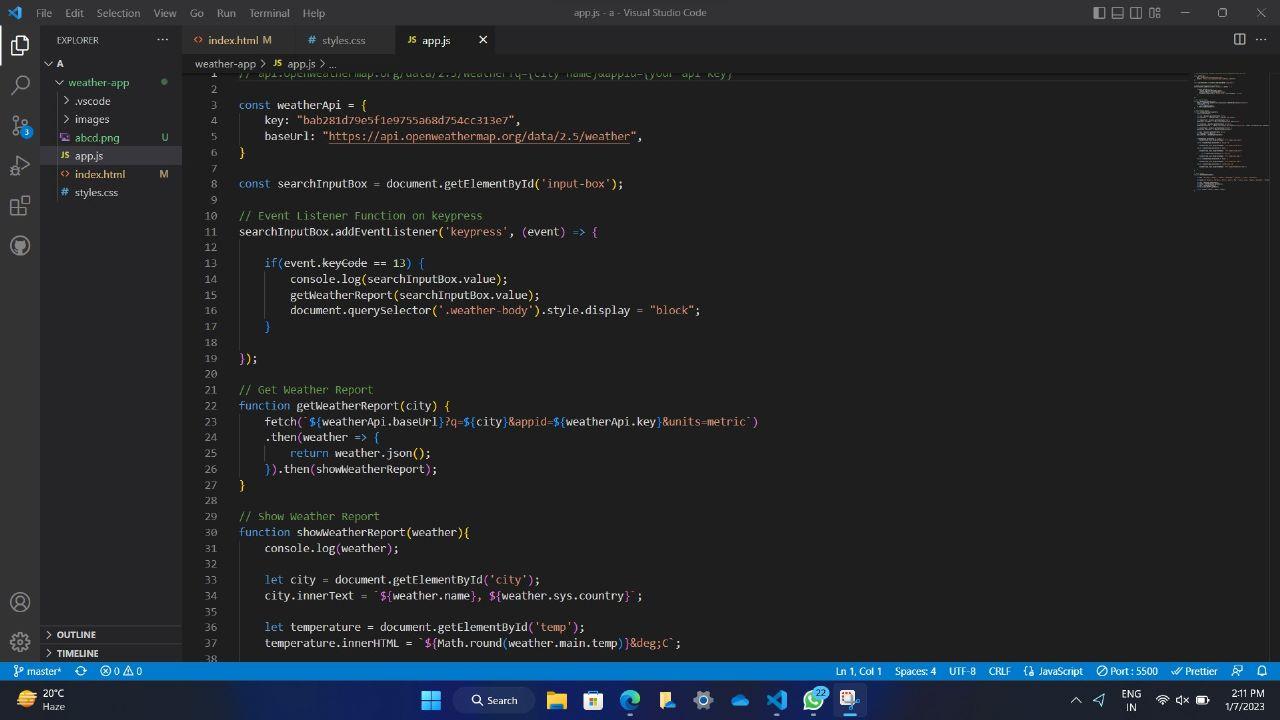Toggle the bottom panel layout button
Viewport: 1280px width, 720px height.
(1117, 13)
